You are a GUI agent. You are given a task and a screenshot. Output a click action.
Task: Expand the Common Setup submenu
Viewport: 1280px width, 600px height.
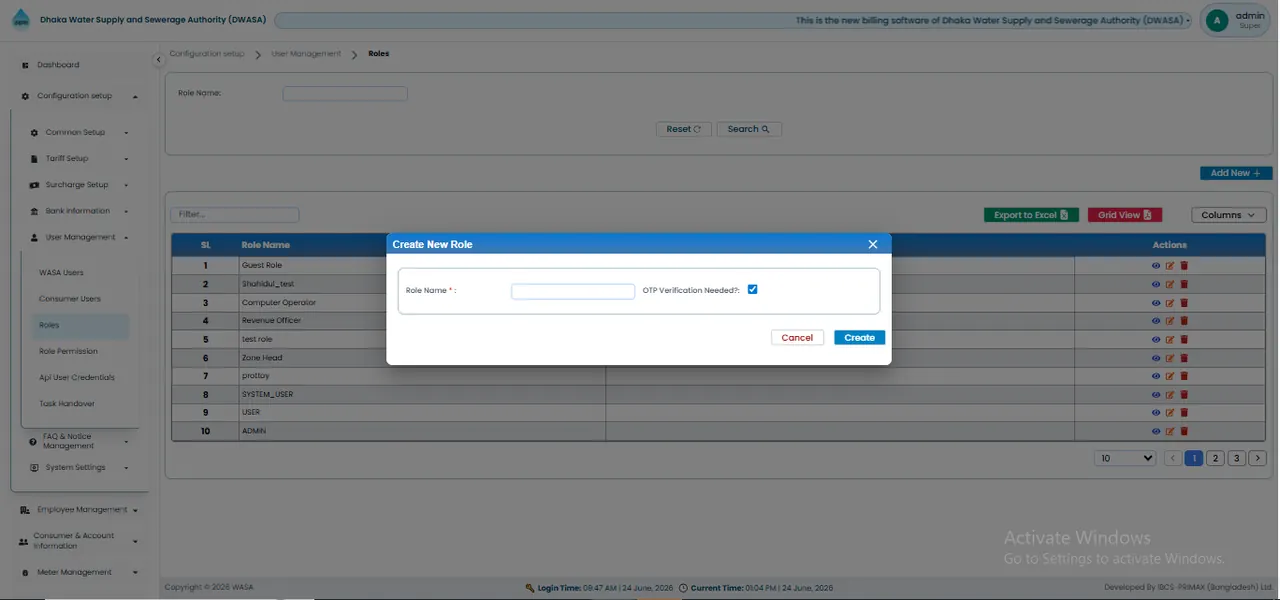[x=80, y=132]
